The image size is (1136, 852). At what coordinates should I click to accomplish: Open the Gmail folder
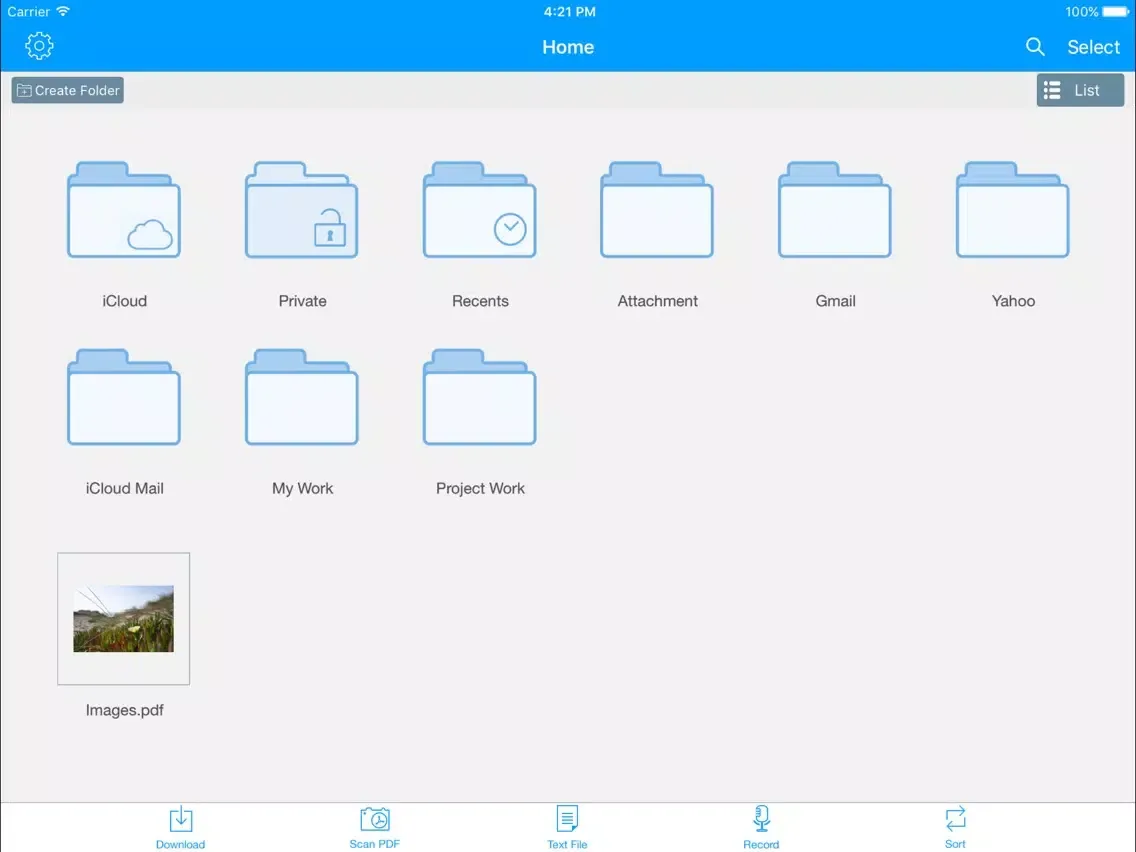coord(835,210)
